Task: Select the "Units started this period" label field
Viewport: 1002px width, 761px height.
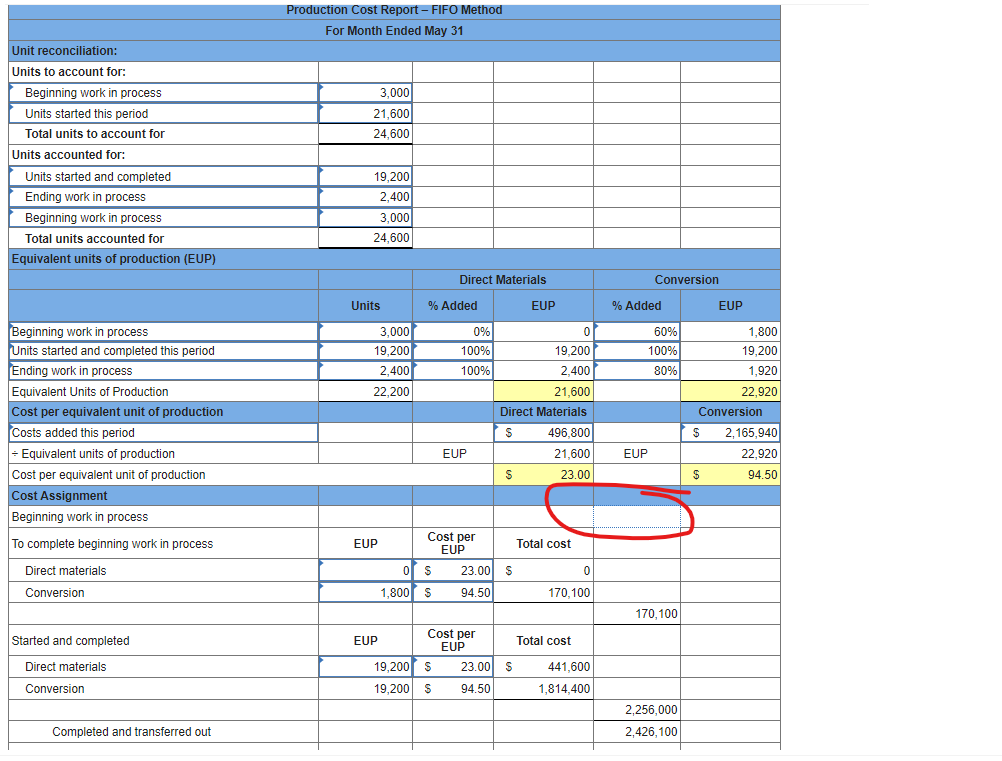Action: click(164, 113)
